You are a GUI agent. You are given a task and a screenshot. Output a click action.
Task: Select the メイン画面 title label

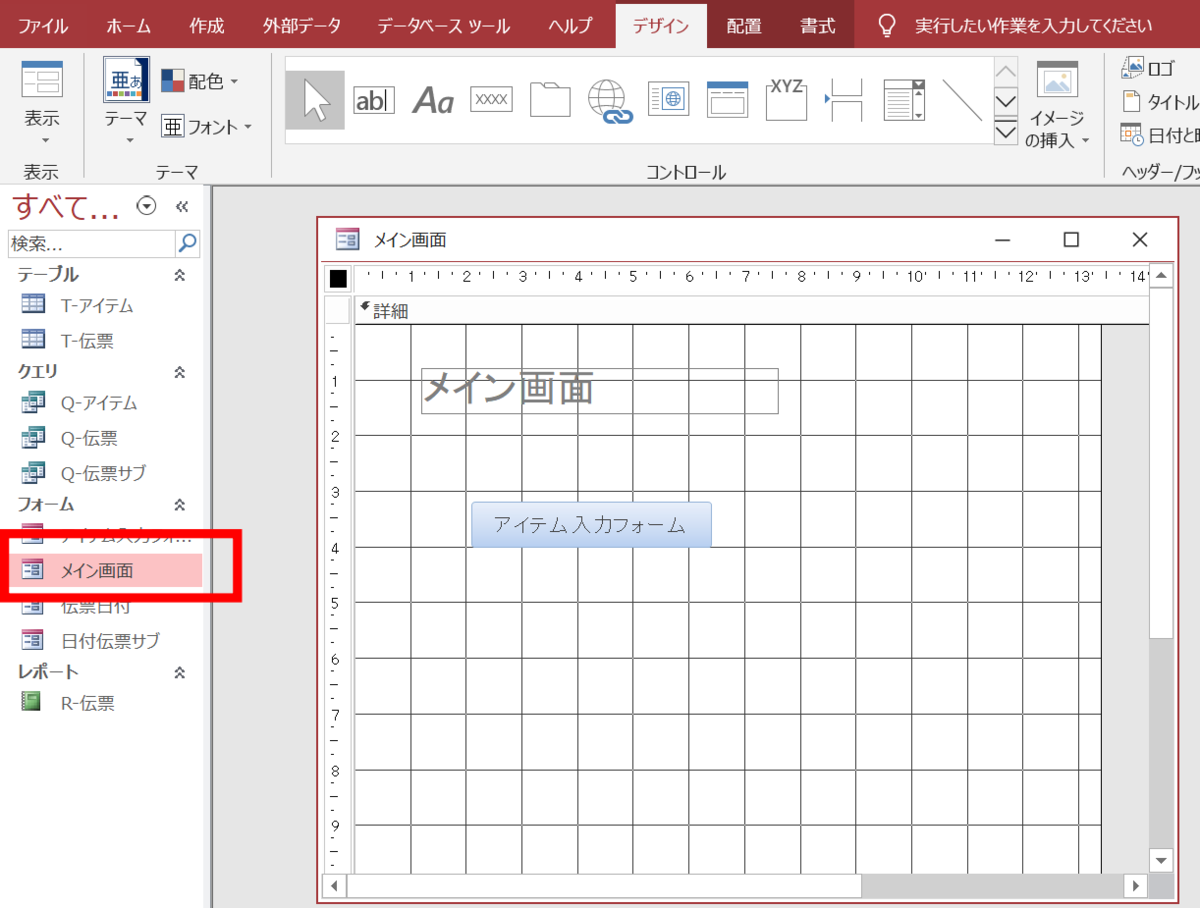coord(600,390)
